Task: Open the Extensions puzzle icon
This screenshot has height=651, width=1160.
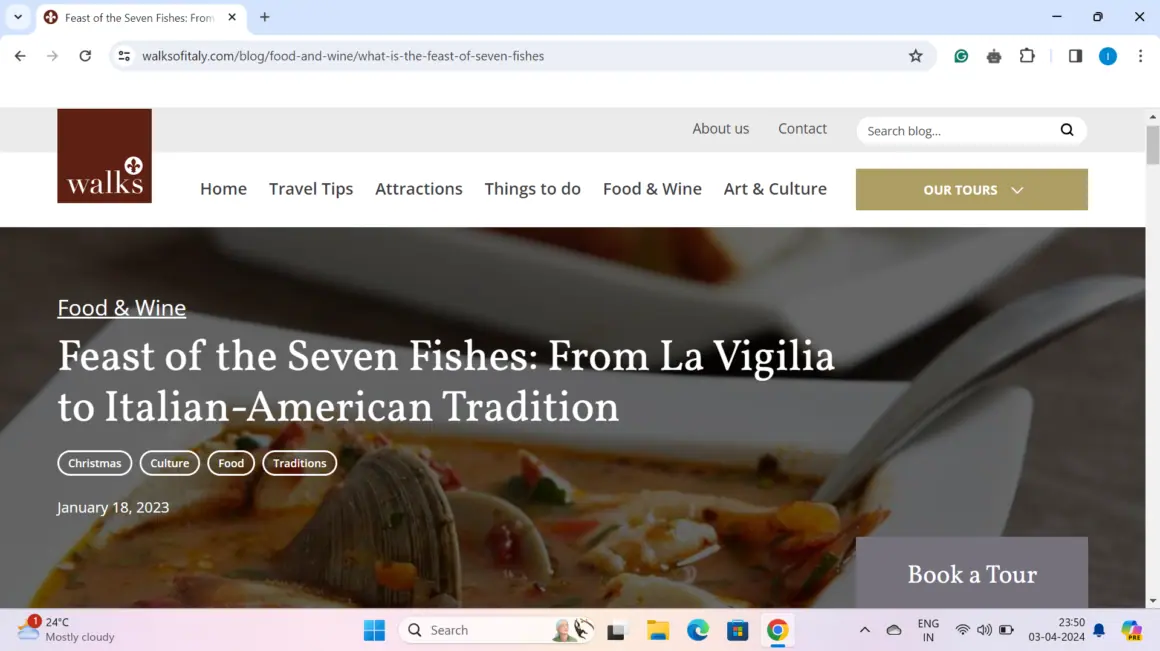Action: coord(1027,56)
